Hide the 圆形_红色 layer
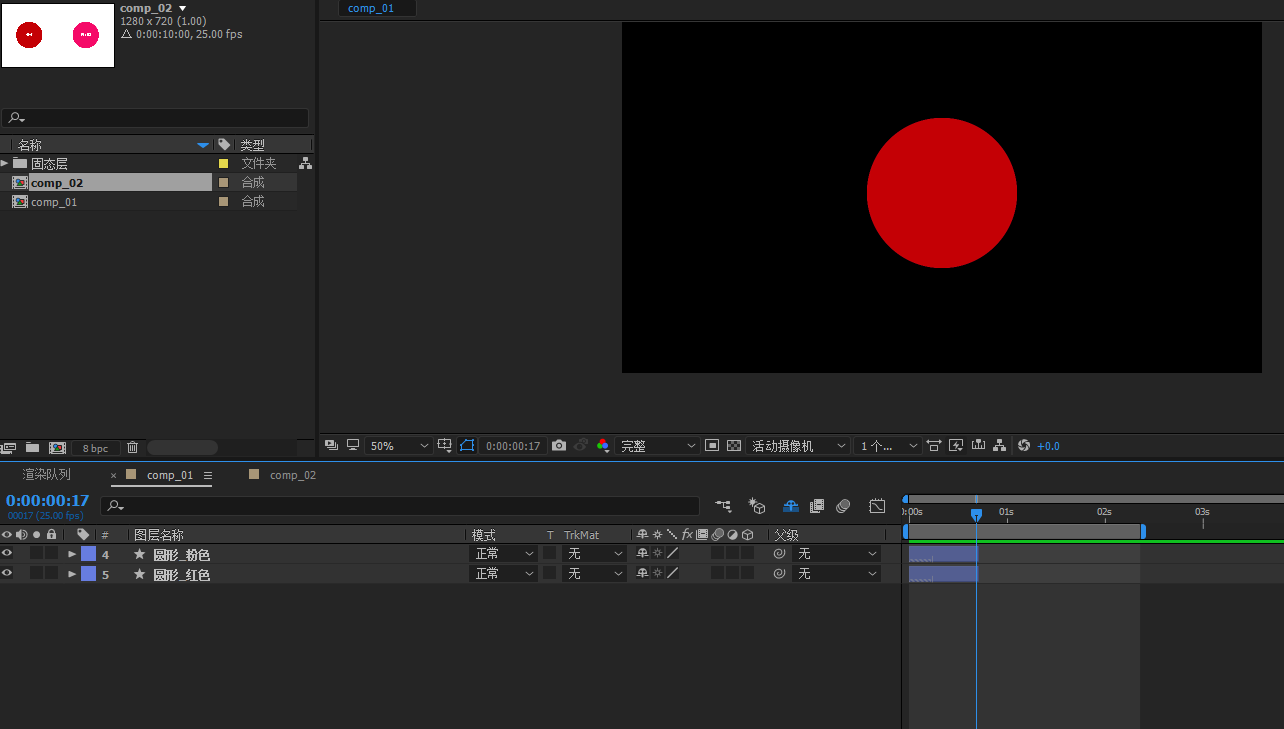 pyautogui.click(x=7, y=573)
